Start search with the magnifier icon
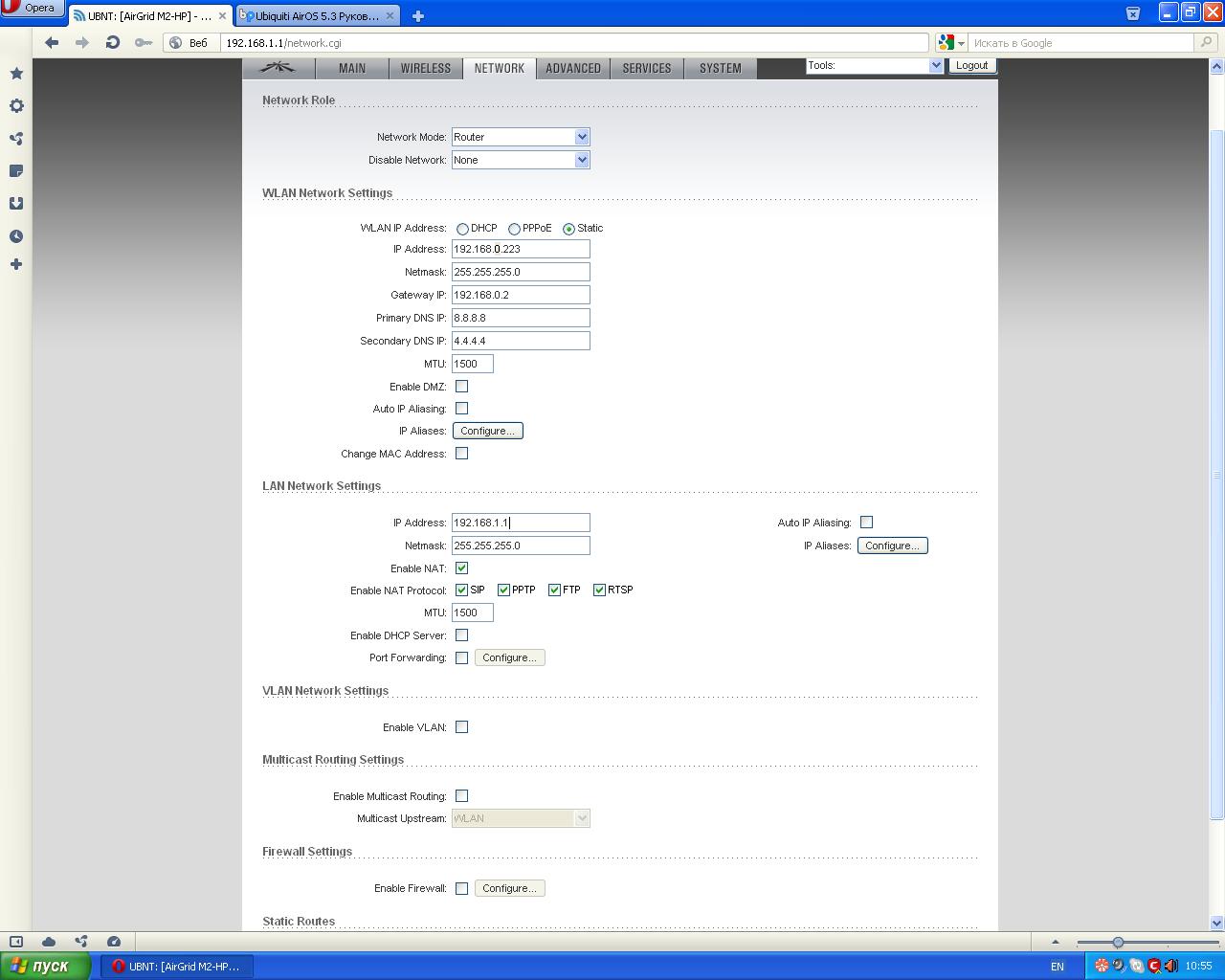Screen dimensions: 1225x980 tap(1207, 43)
